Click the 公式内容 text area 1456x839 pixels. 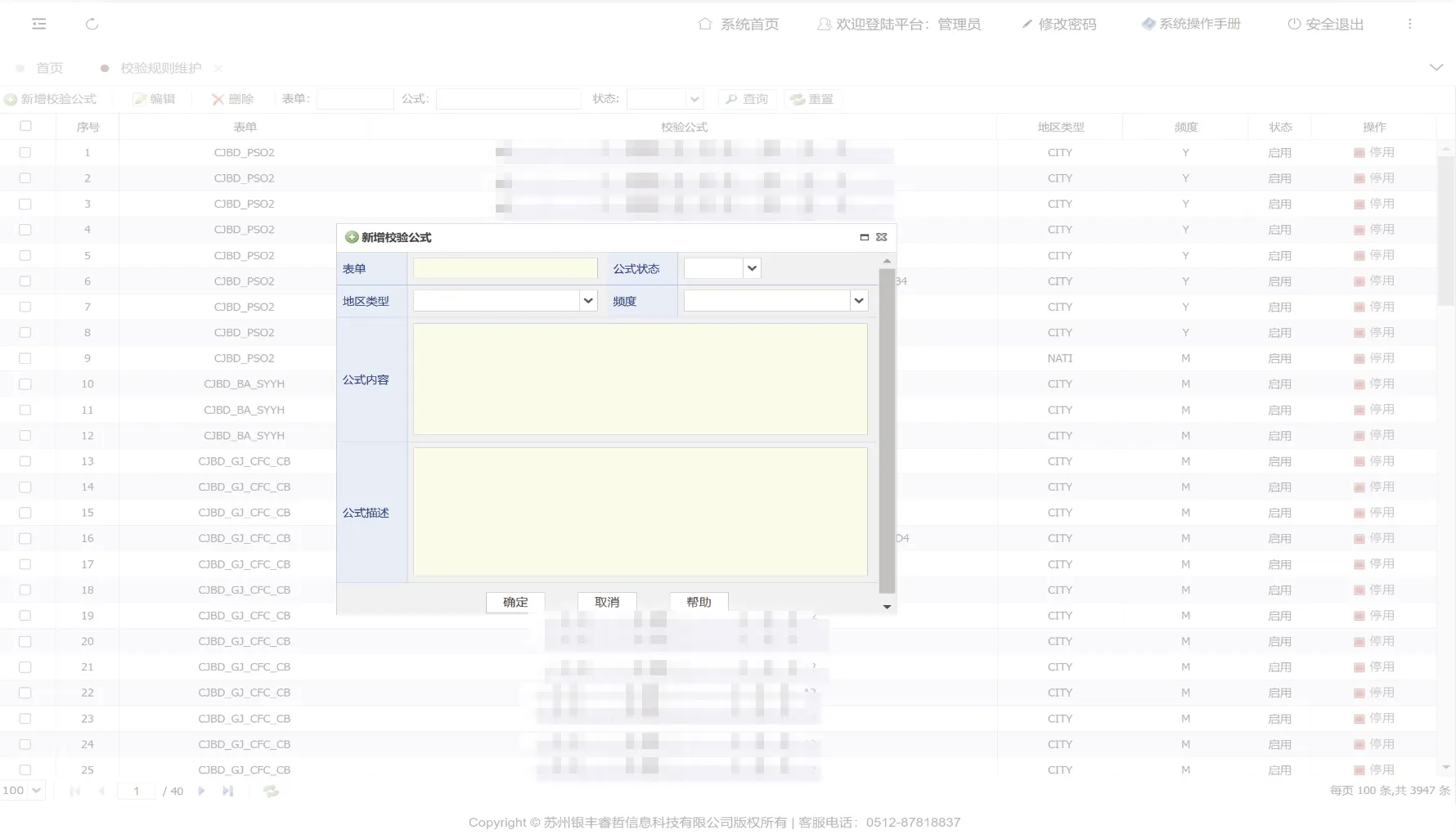[x=640, y=379]
